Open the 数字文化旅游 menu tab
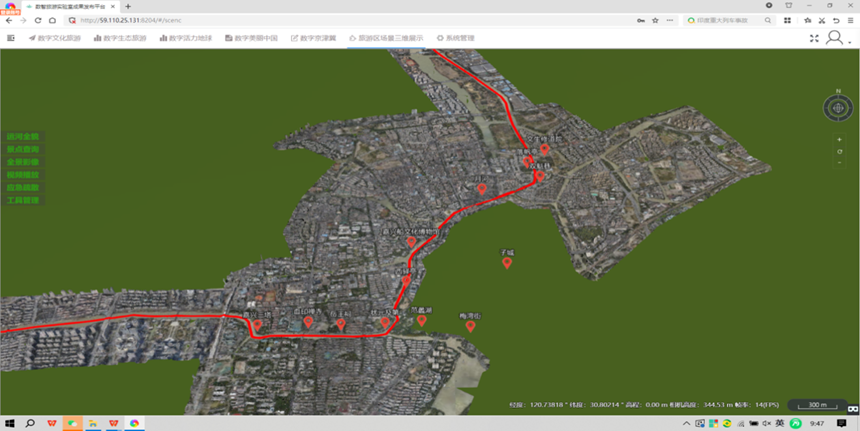Image resolution: width=860 pixels, height=431 pixels. click(x=58, y=38)
